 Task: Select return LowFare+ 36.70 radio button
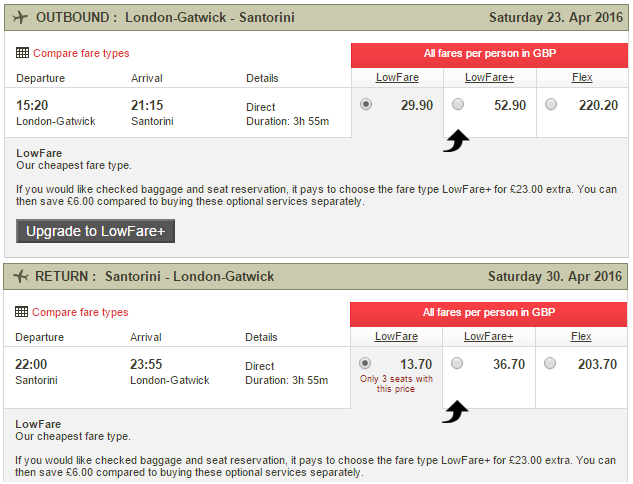[457, 363]
